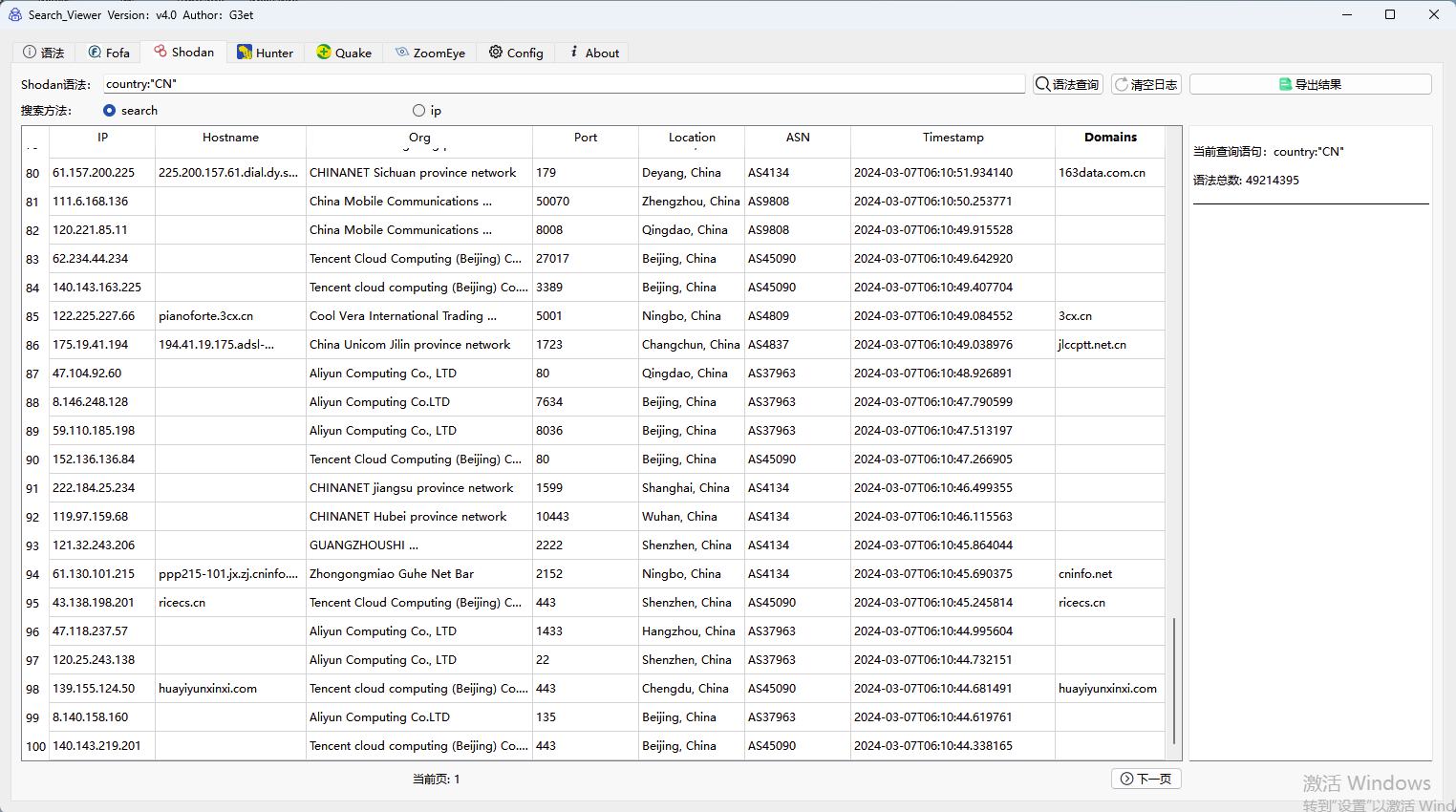Click hostname pianoforte.3cx.cn
This screenshot has width=1456, height=812.
pyautogui.click(x=230, y=316)
